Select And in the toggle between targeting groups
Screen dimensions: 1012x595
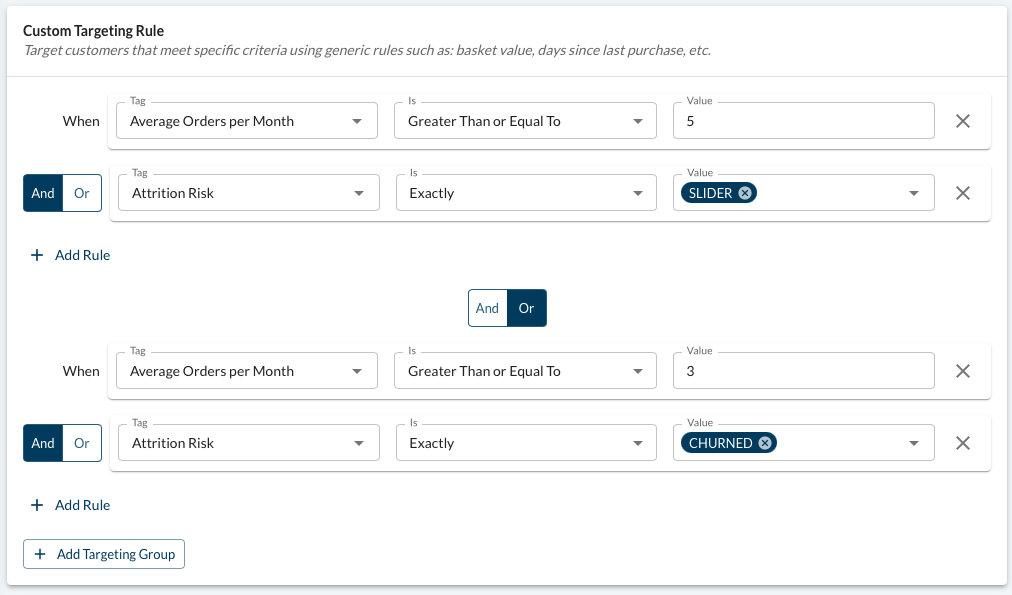[x=487, y=308]
